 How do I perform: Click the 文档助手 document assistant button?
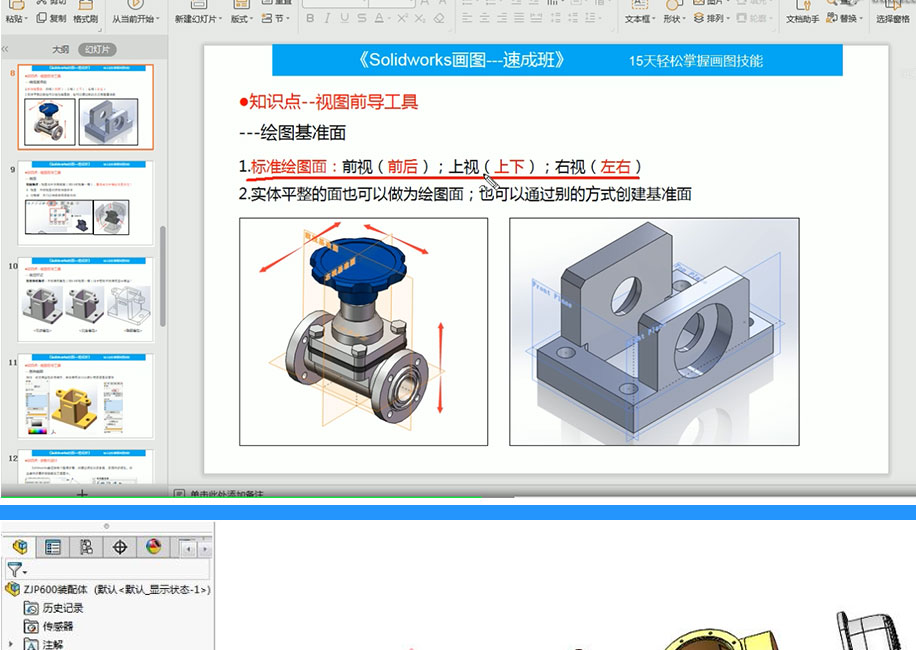[803, 13]
